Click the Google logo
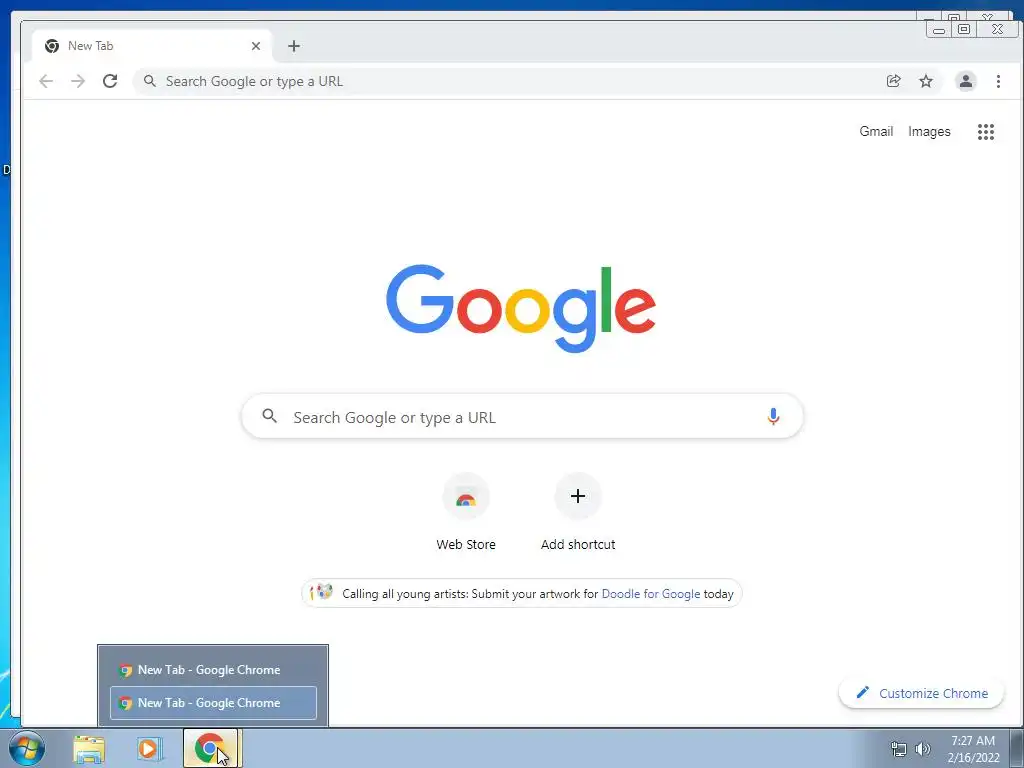 pyautogui.click(x=520, y=308)
